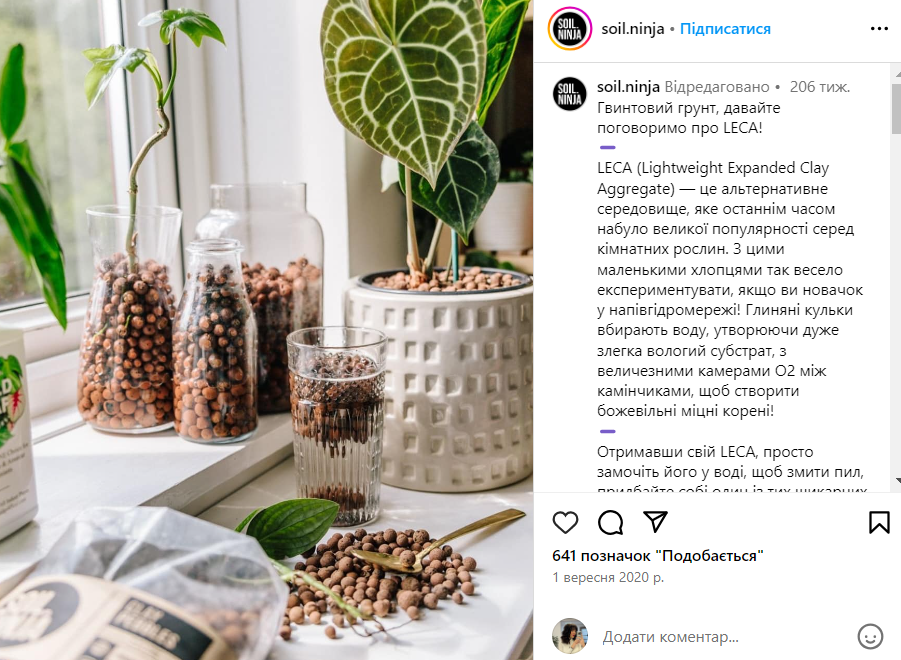Viewport: 901px width, 660px height.
Task: Open comments via speech bubble icon
Action: (610, 522)
